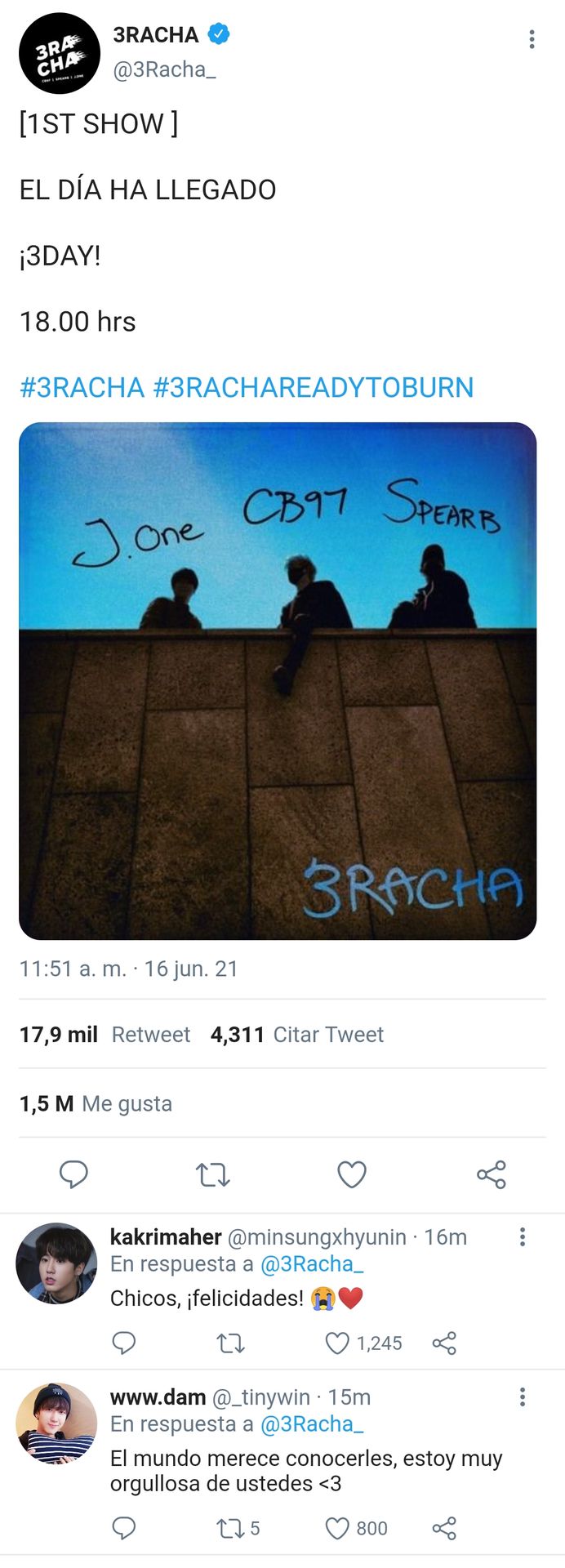Viewport: 565px width, 1568px height.
Task: Show the 4,311 Citar Tweet list
Action: tap(297, 1035)
